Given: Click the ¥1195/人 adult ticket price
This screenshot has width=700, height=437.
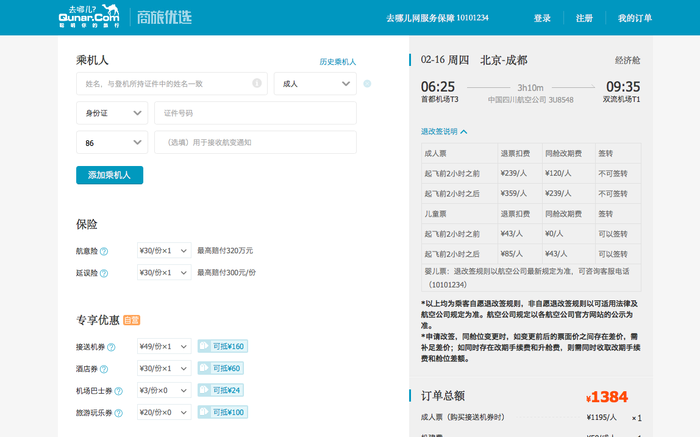Looking at the screenshot, I should [x=601, y=417].
